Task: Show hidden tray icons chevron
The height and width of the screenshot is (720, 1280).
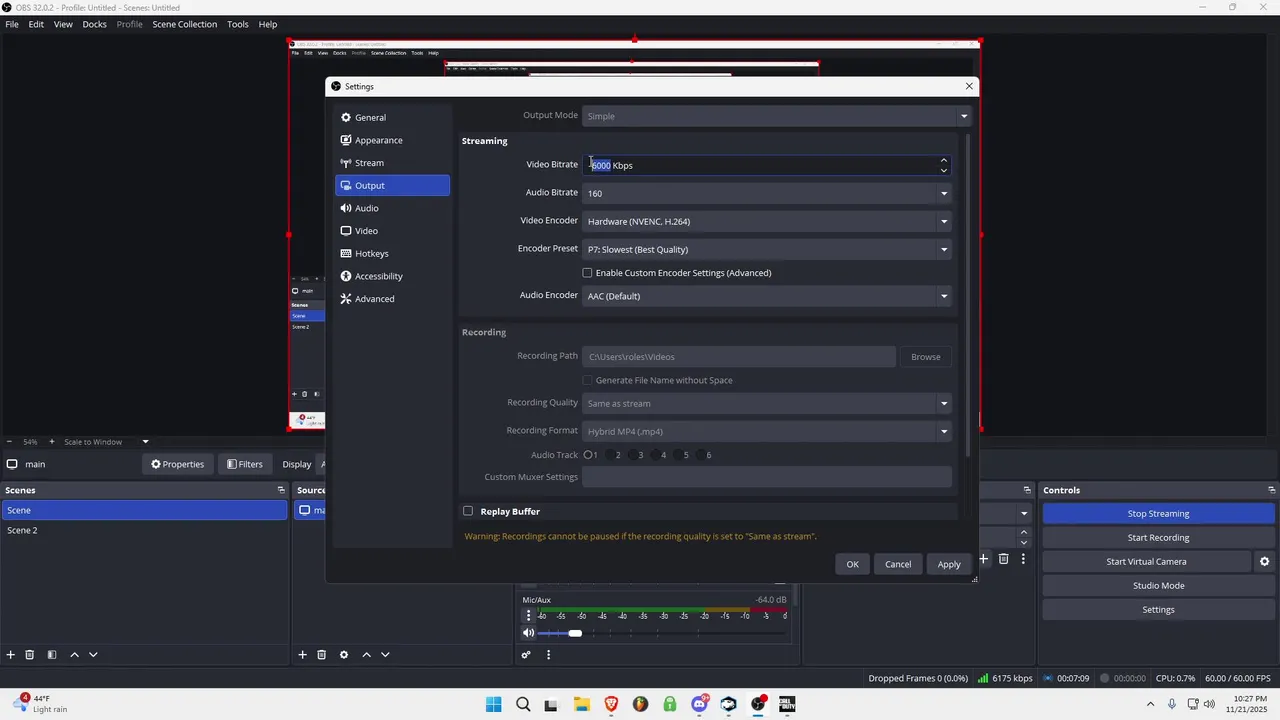Action: pyautogui.click(x=1150, y=704)
